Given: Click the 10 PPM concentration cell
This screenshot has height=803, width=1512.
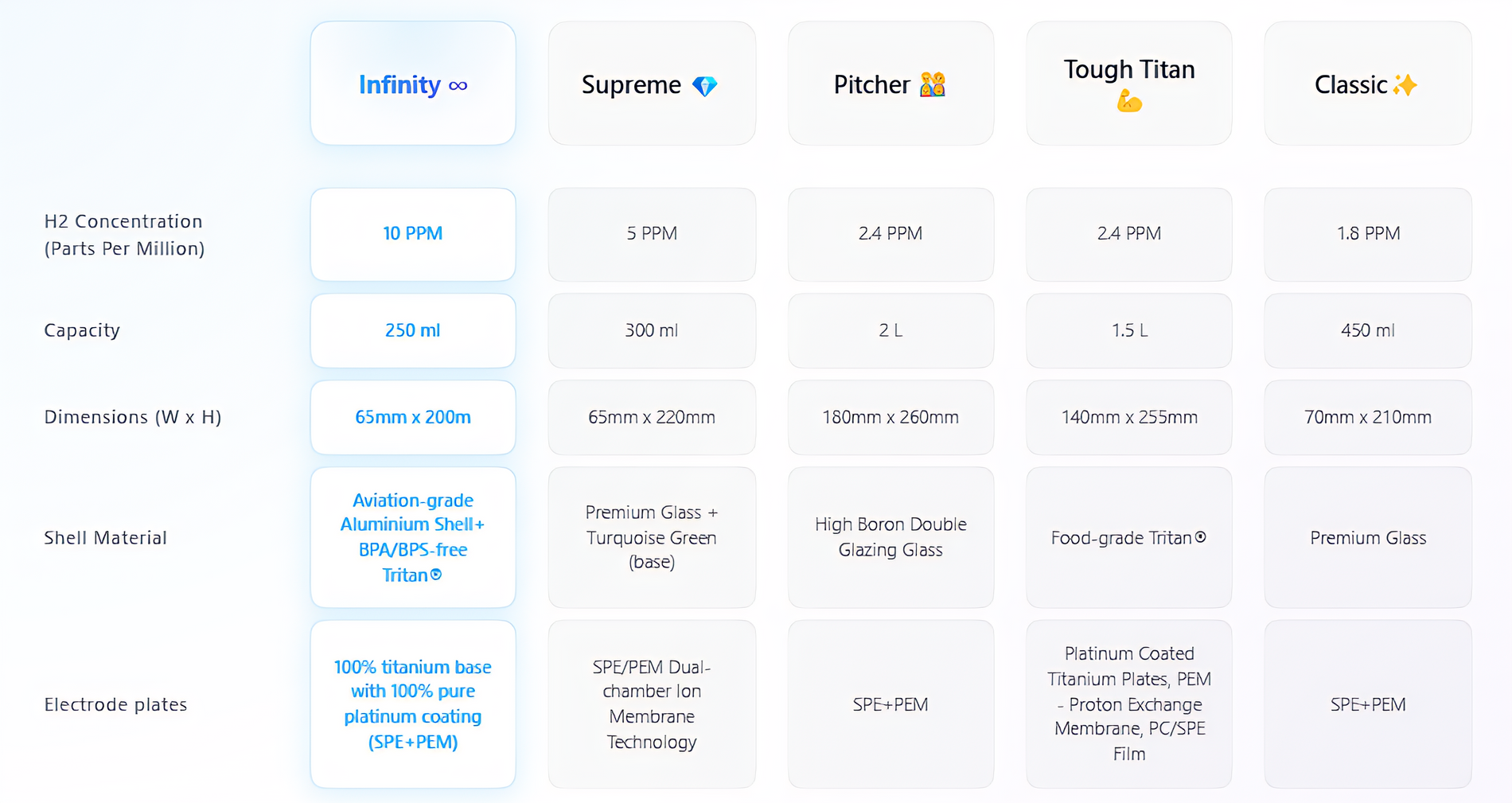Looking at the screenshot, I should pos(413,234).
